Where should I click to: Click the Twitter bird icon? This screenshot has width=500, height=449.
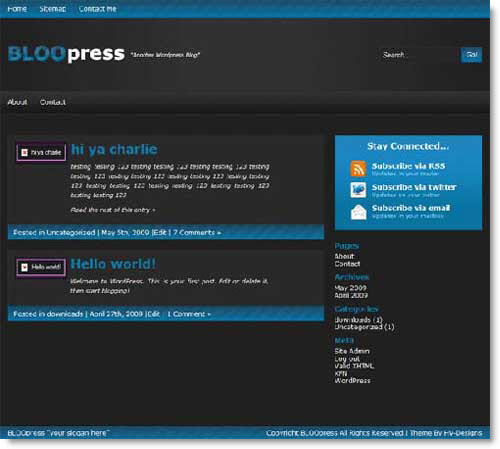[x=358, y=190]
